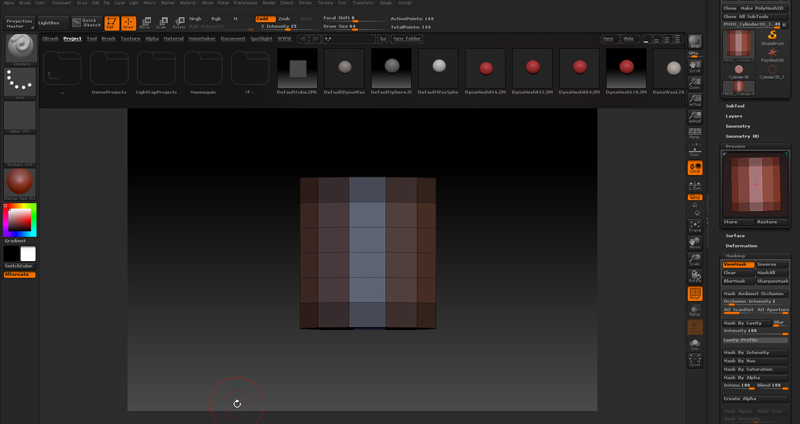This screenshot has height=424, width=800.
Task: Open the DefaultCube.ZPR project thumbnail
Action: (x=297, y=70)
